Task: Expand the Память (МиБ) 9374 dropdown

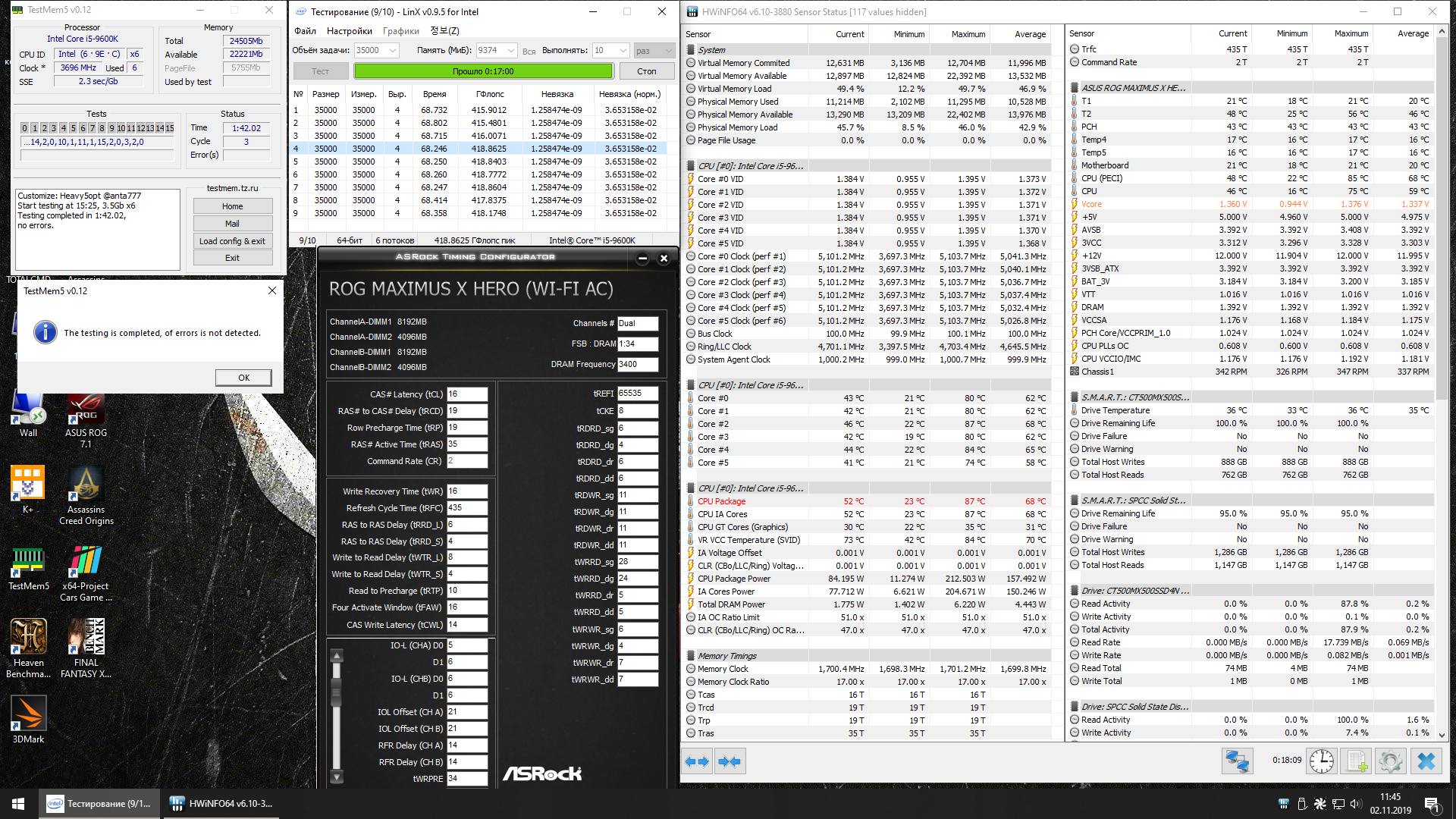Action: click(x=511, y=51)
